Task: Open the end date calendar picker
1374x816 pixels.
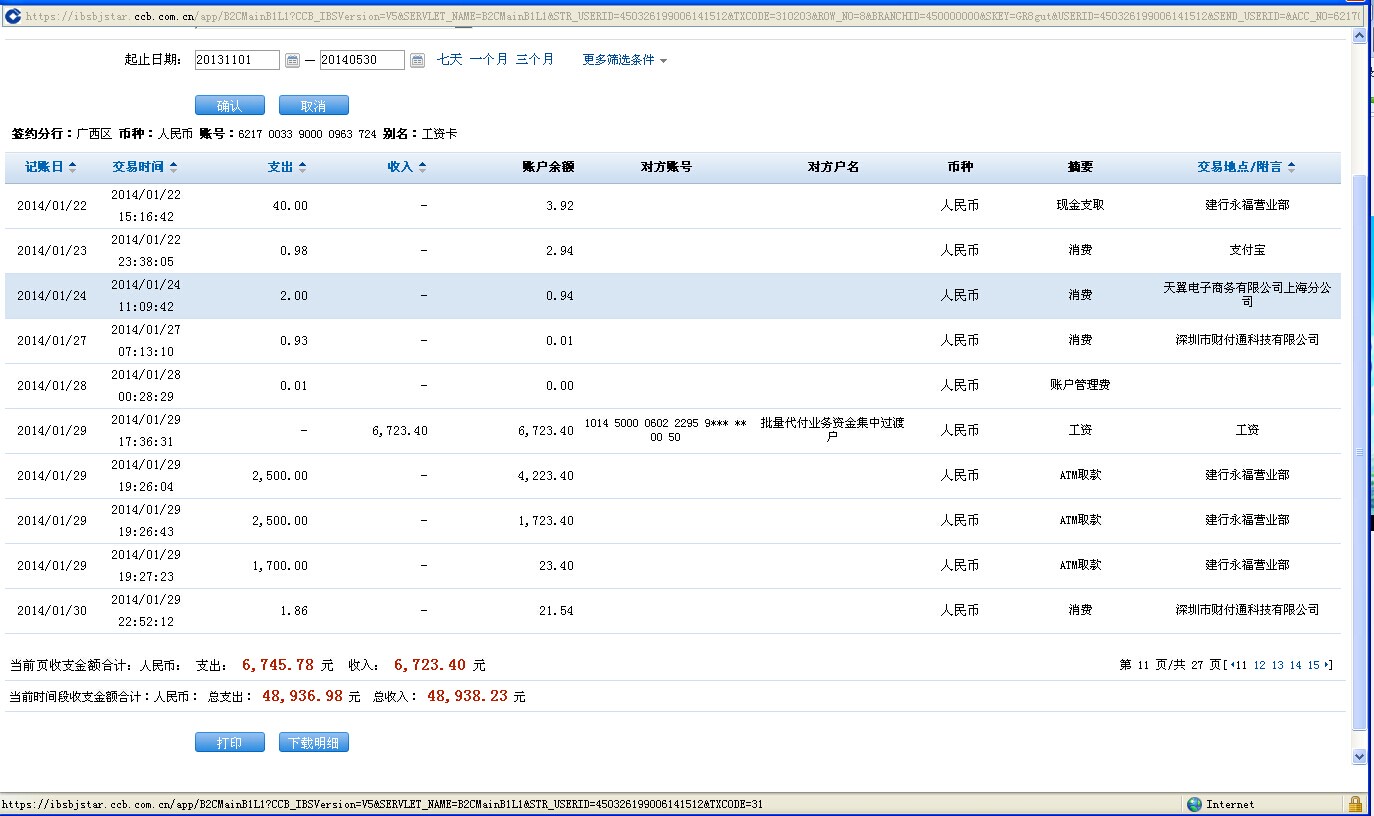Action: point(417,60)
